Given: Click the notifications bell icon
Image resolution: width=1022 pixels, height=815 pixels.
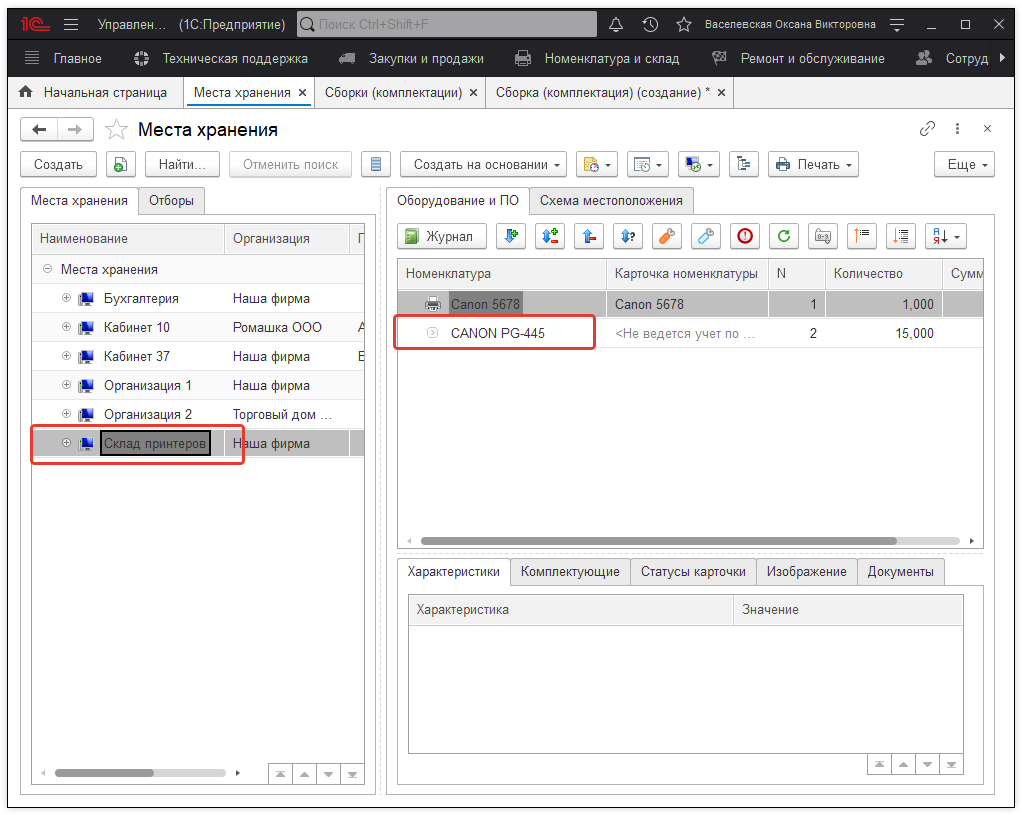Looking at the screenshot, I should click(616, 24).
